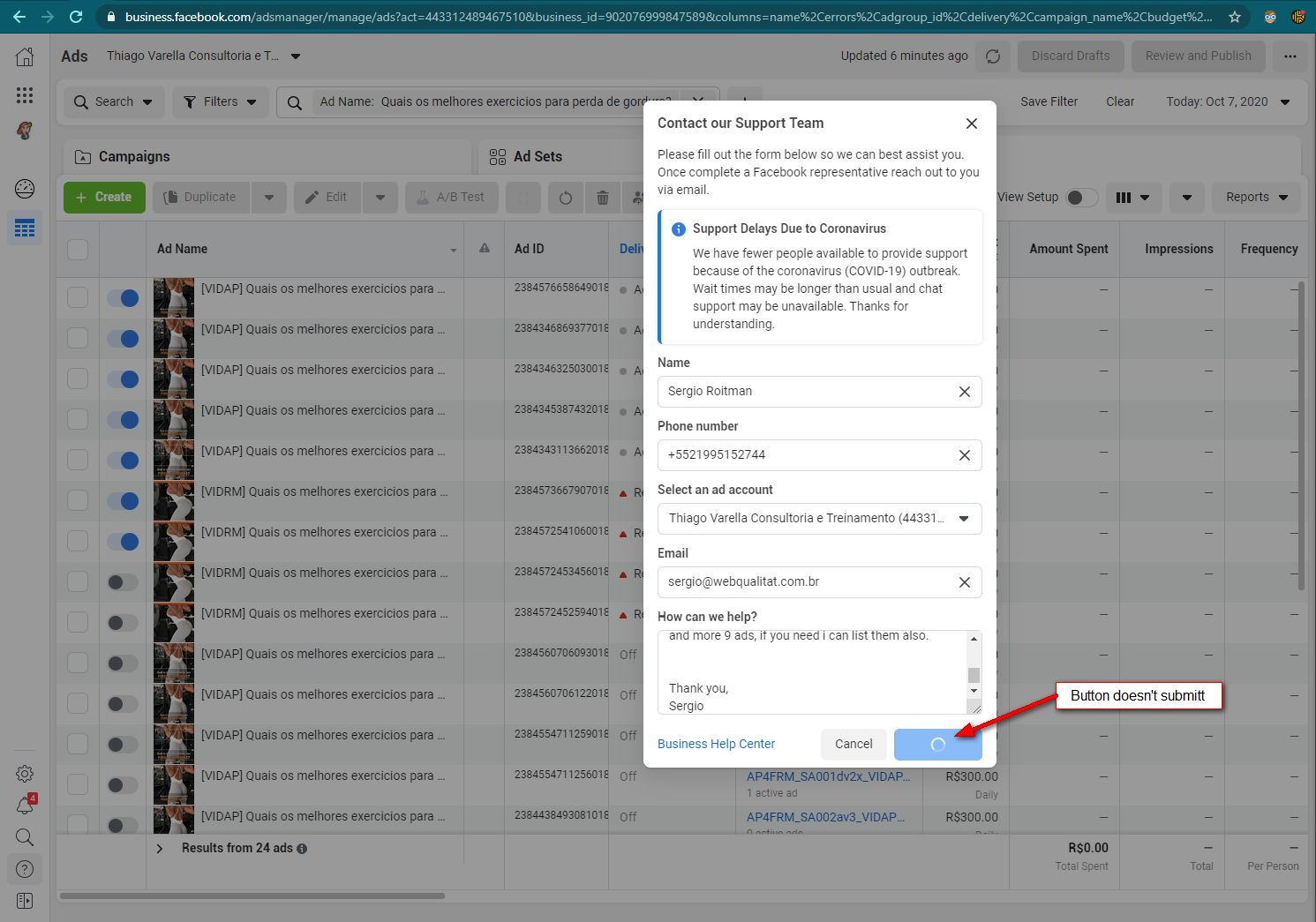The image size is (1316, 922).
Task: Switch off the ad with ID 2384346869377018
Action: tap(123, 339)
